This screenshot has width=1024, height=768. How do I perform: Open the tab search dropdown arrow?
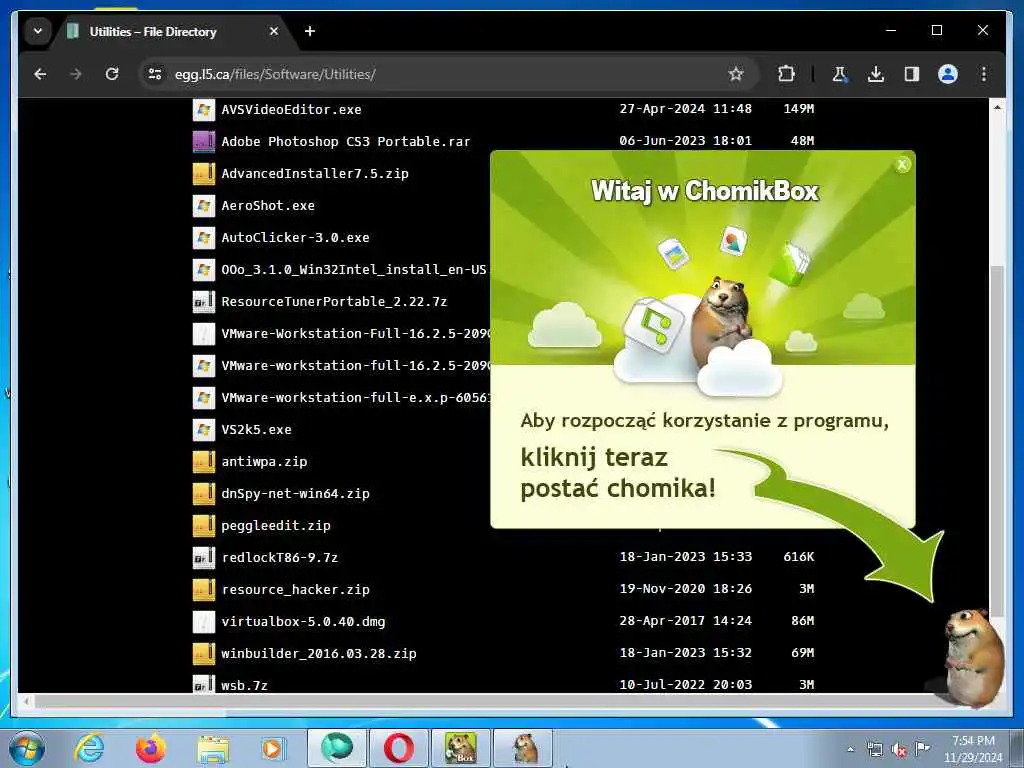tap(38, 31)
